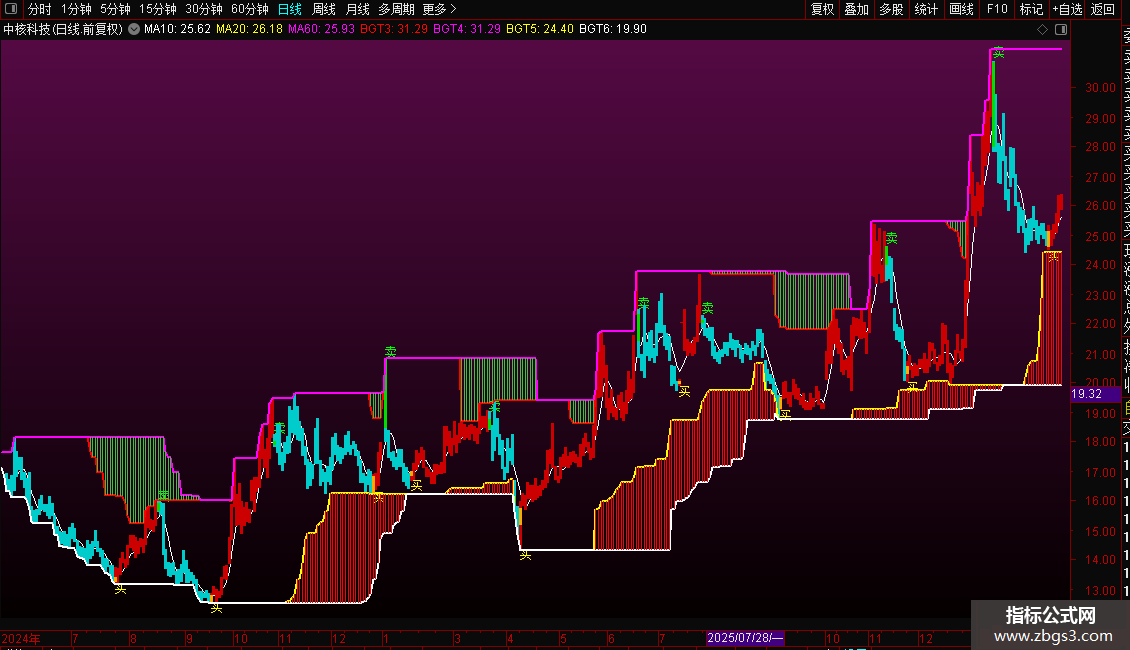Click the 卖 signal at the chart's highest peak
The image size is (1130, 650).
pos(998,53)
